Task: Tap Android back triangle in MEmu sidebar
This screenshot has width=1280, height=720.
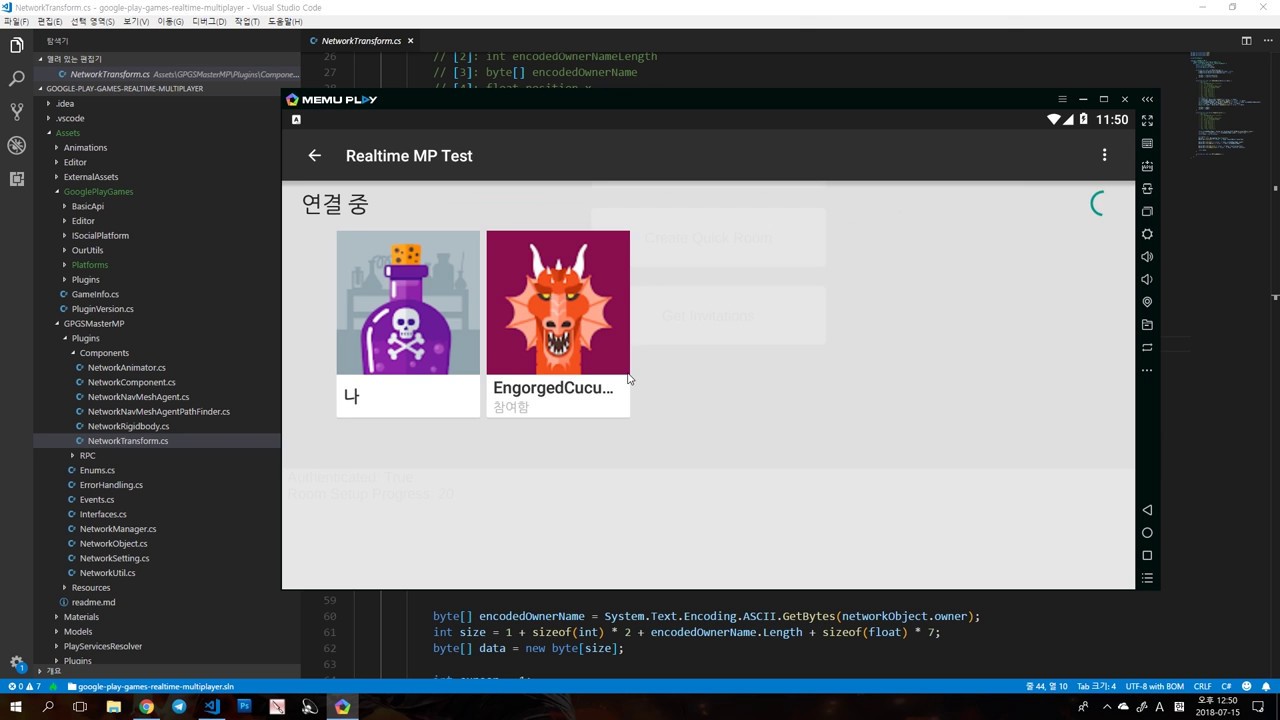Action: click(x=1147, y=510)
